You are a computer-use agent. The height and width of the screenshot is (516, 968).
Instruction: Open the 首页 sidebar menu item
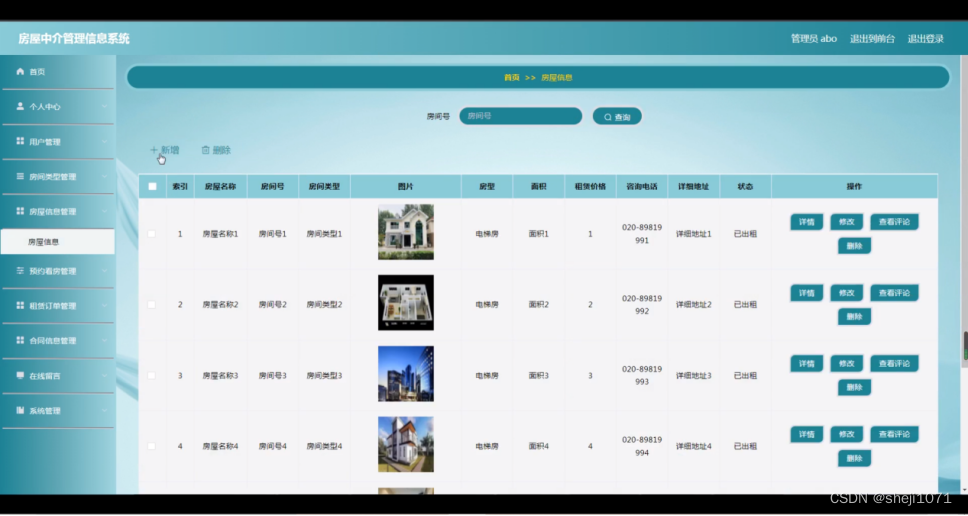(57, 72)
